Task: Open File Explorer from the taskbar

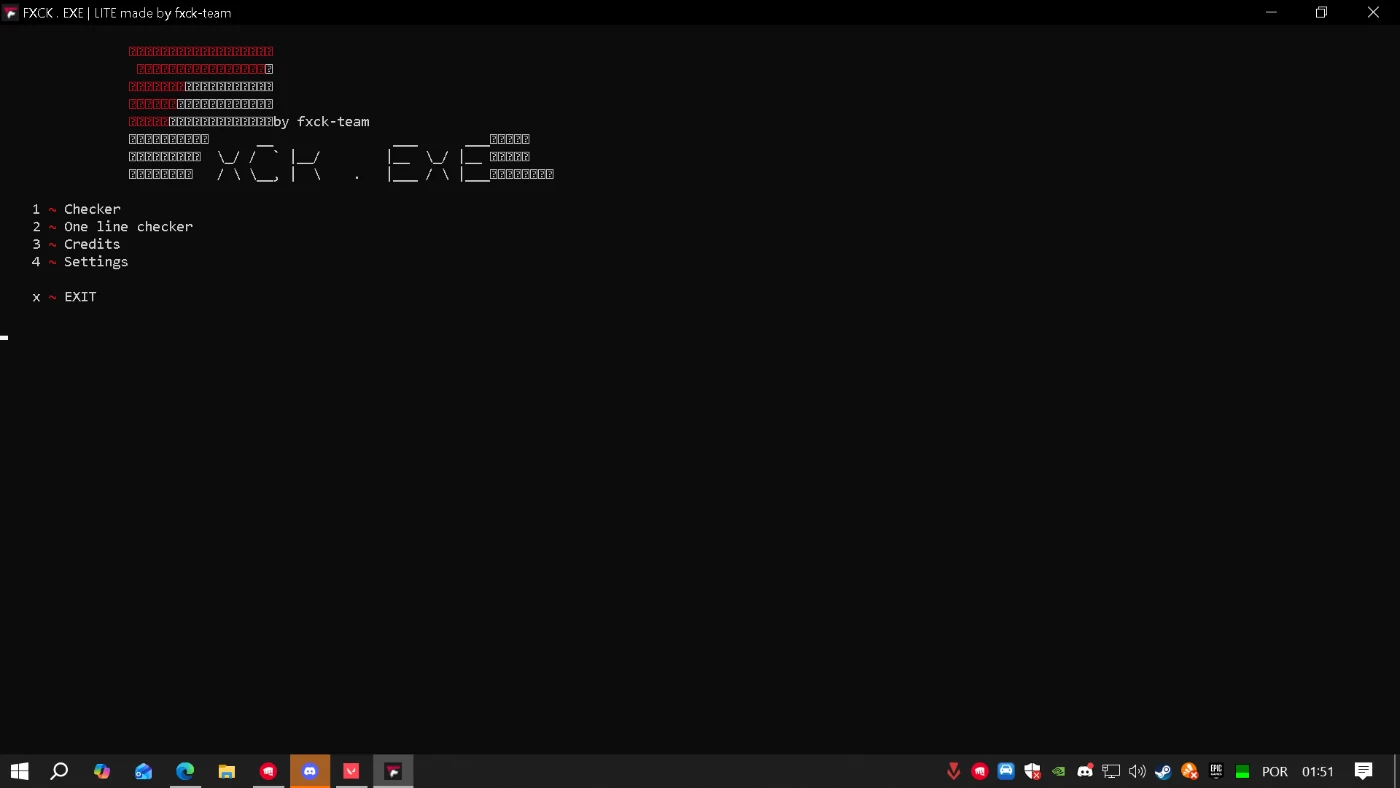Action: point(227,771)
